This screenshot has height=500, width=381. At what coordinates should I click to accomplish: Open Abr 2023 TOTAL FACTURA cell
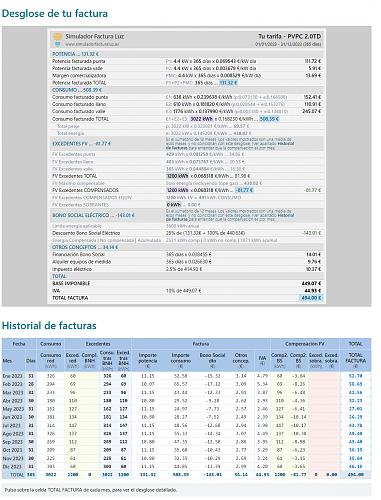coord(355,401)
